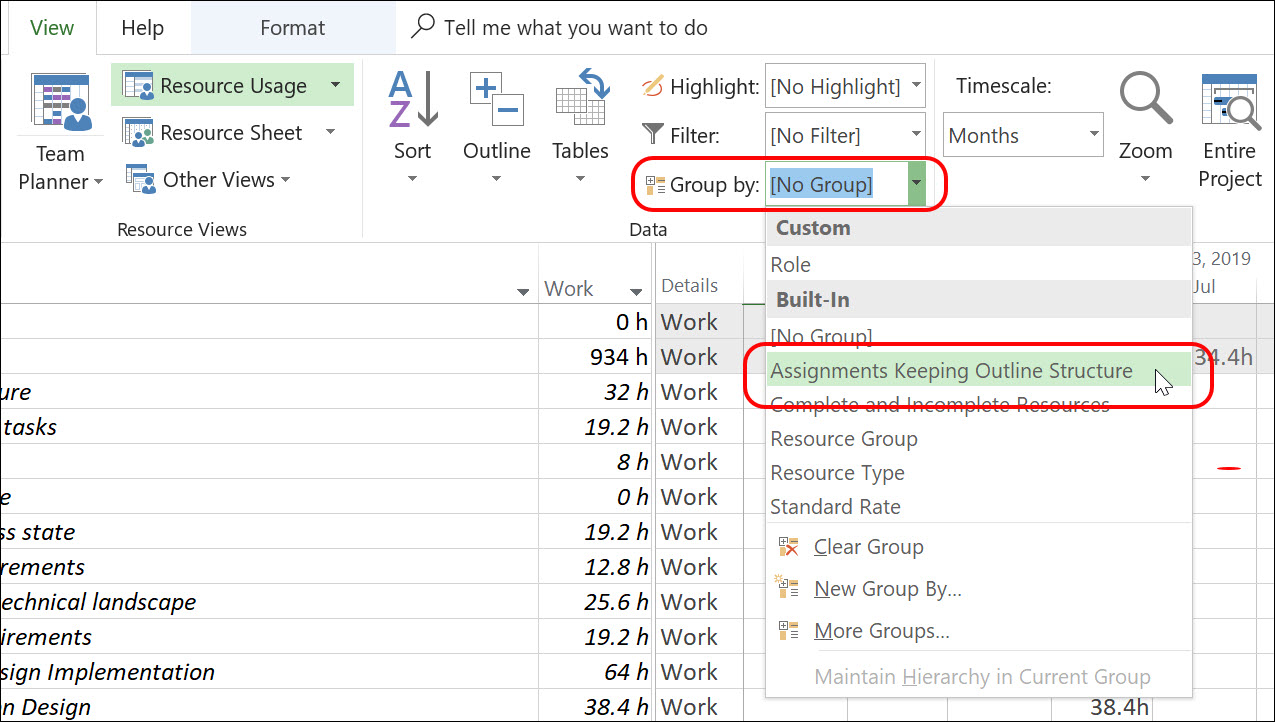Open the Resource Sheet view icon

coord(137,133)
